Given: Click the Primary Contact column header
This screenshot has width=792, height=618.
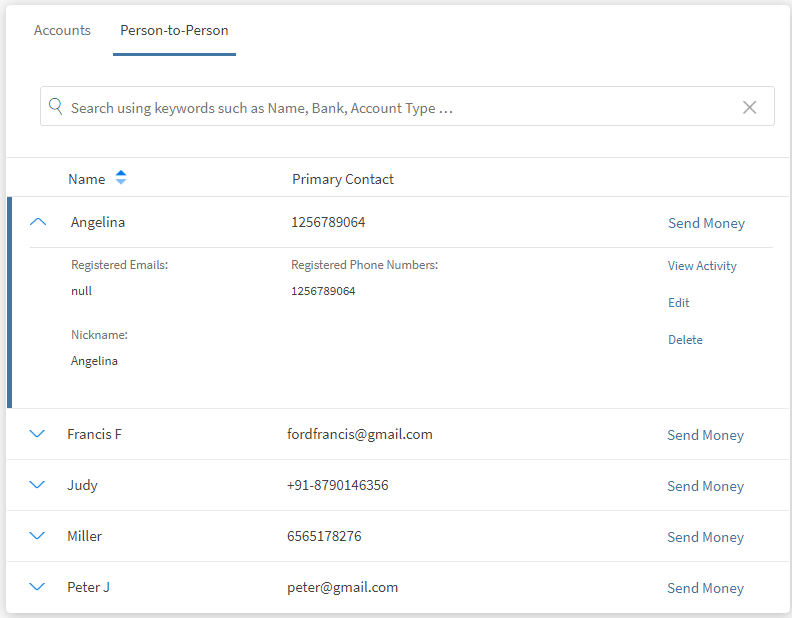Looking at the screenshot, I should [x=343, y=179].
